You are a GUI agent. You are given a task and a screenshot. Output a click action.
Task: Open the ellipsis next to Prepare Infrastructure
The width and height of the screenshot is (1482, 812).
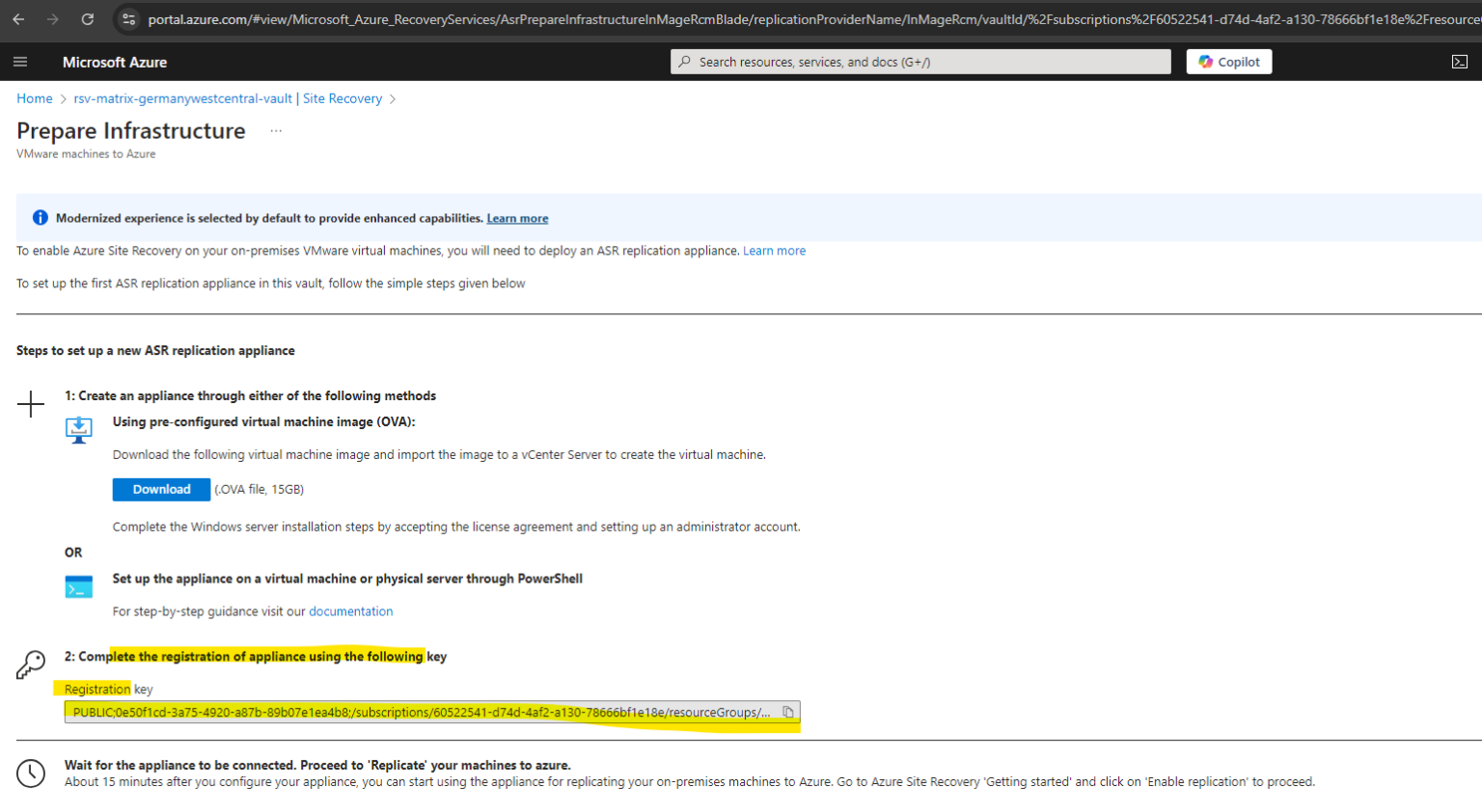click(276, 130)
